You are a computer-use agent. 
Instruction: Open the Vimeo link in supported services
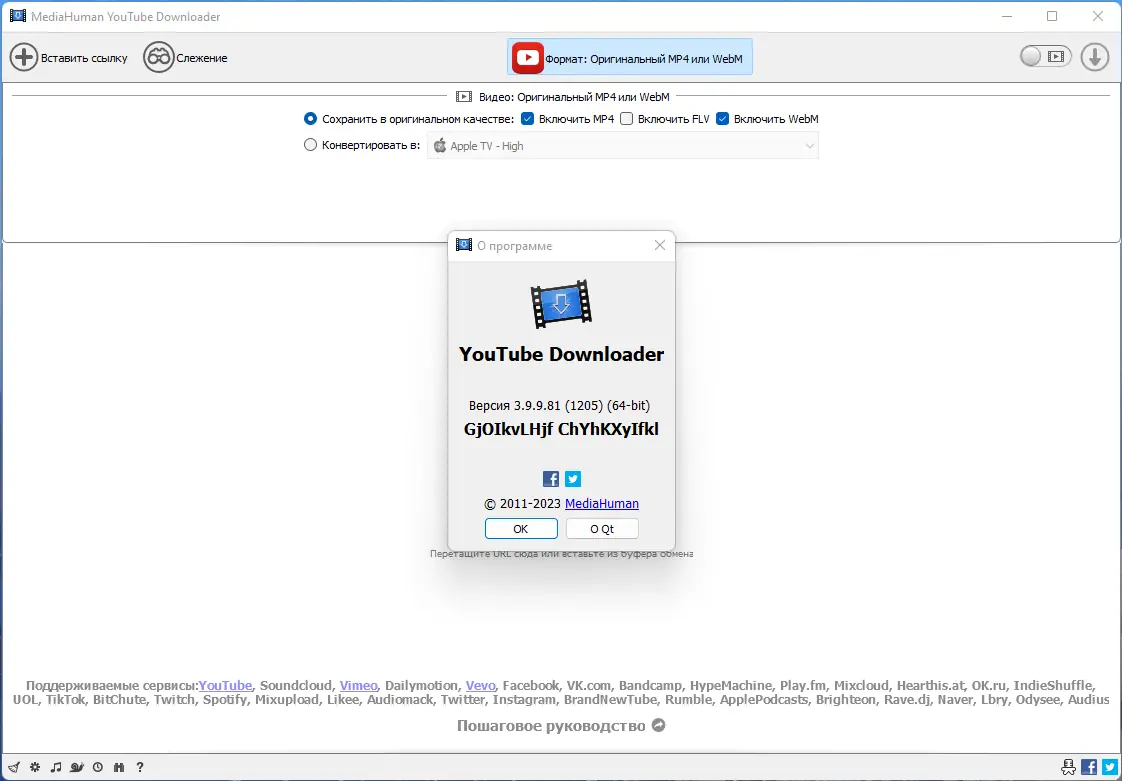(358, 685)
